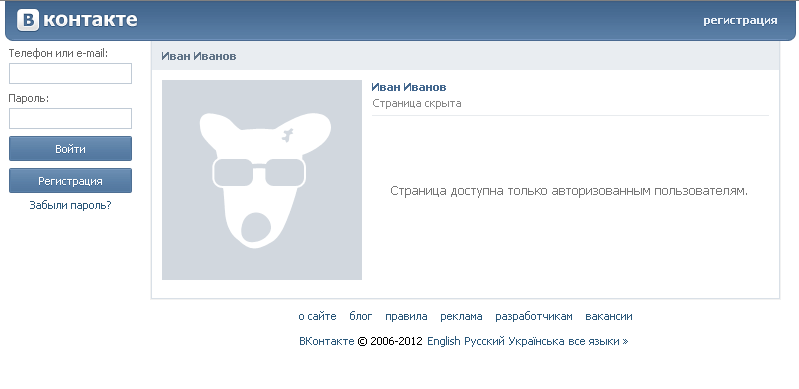Screen dimensions: 799x389
Task: Open the Иван Иванов profile name link
Action: click(x=409, y=87)
